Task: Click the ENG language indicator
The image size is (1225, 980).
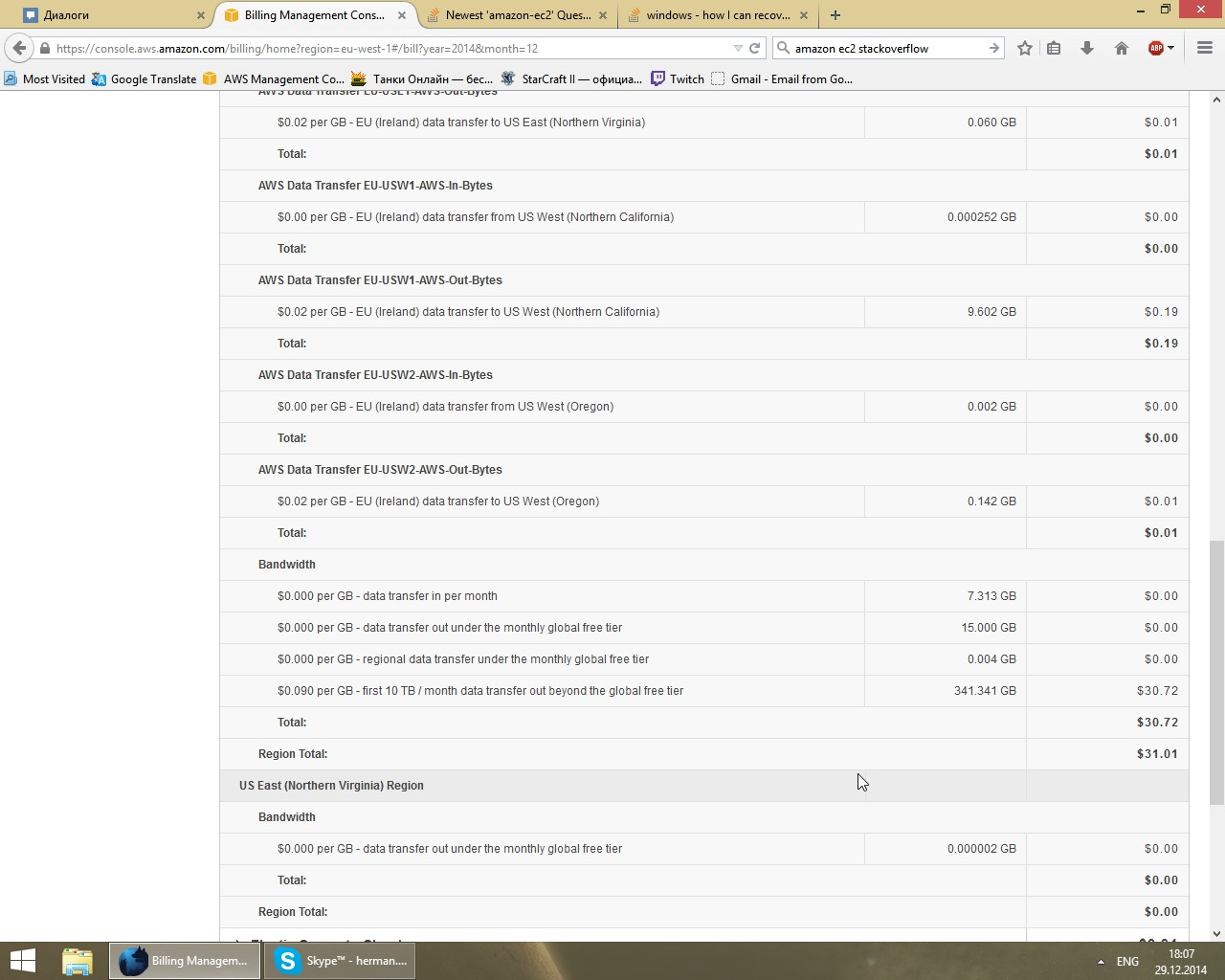Action: tap(1127, 962)
